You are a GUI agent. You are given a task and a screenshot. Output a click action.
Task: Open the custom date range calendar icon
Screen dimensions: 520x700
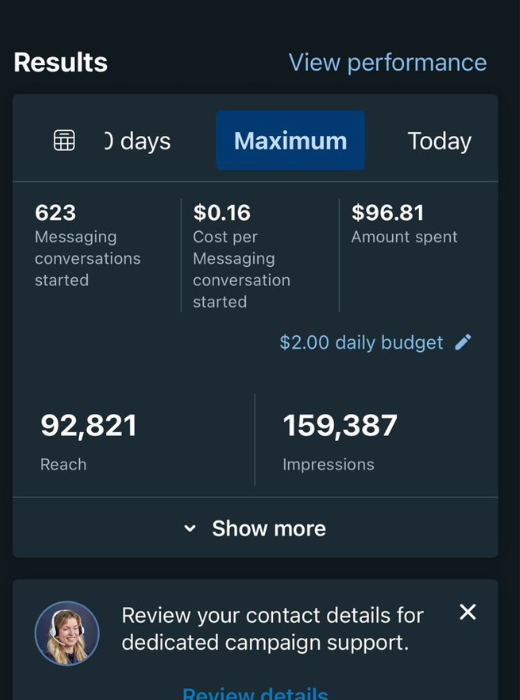point(64,141)
